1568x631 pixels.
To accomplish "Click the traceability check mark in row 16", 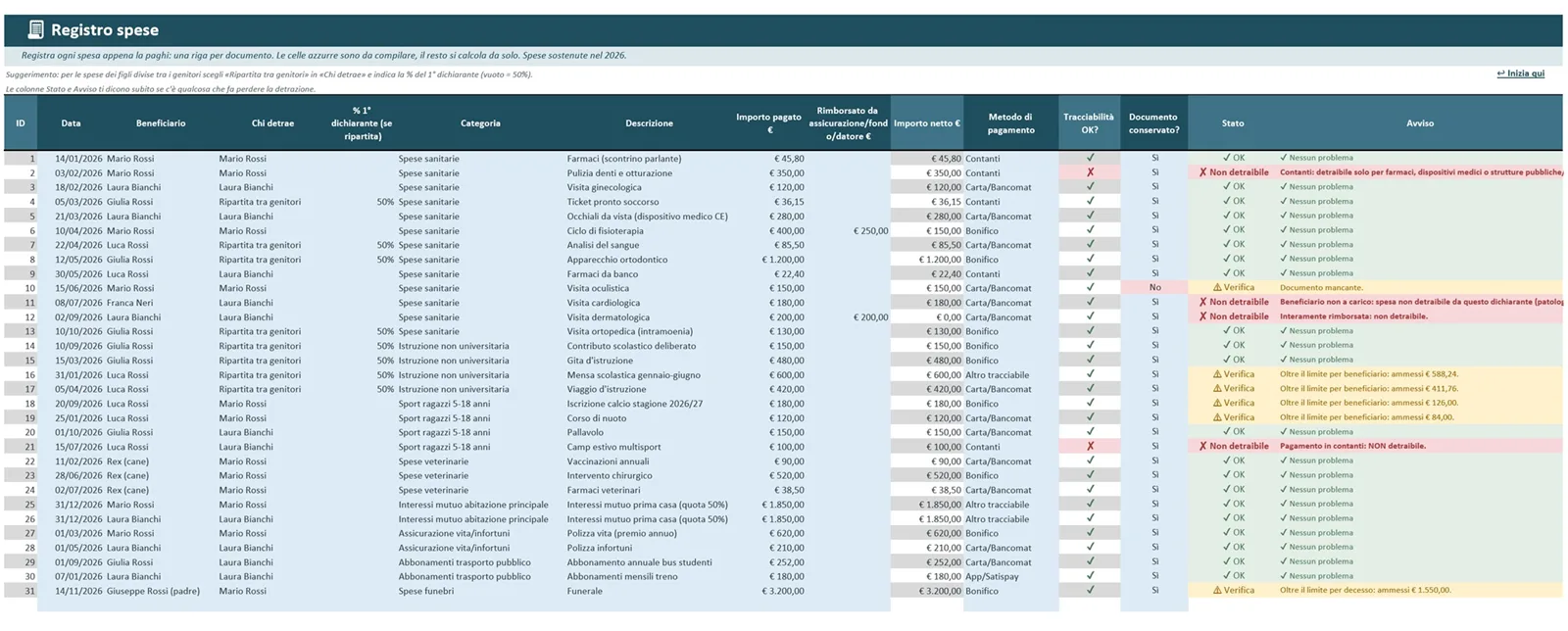I will point(1090,374).
